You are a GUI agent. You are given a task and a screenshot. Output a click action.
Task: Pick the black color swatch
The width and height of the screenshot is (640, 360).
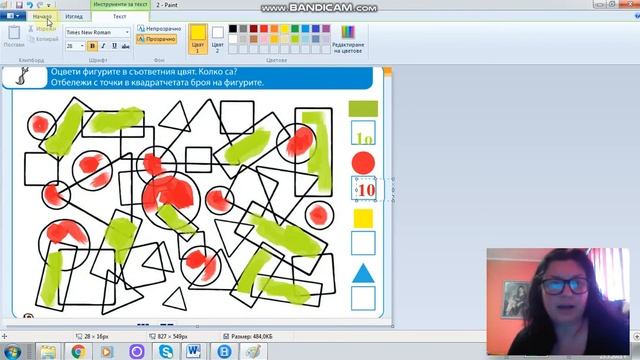233,29
